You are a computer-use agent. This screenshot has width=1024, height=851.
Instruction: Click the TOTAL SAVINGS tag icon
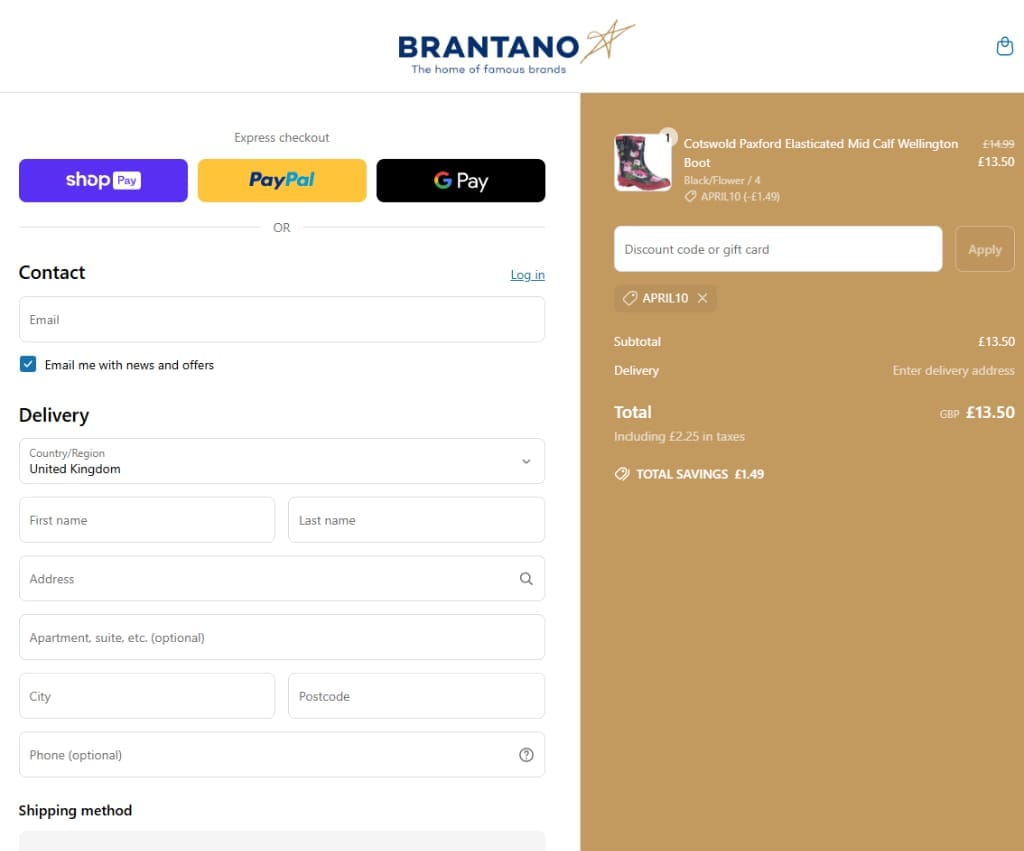tap(622, 474)
